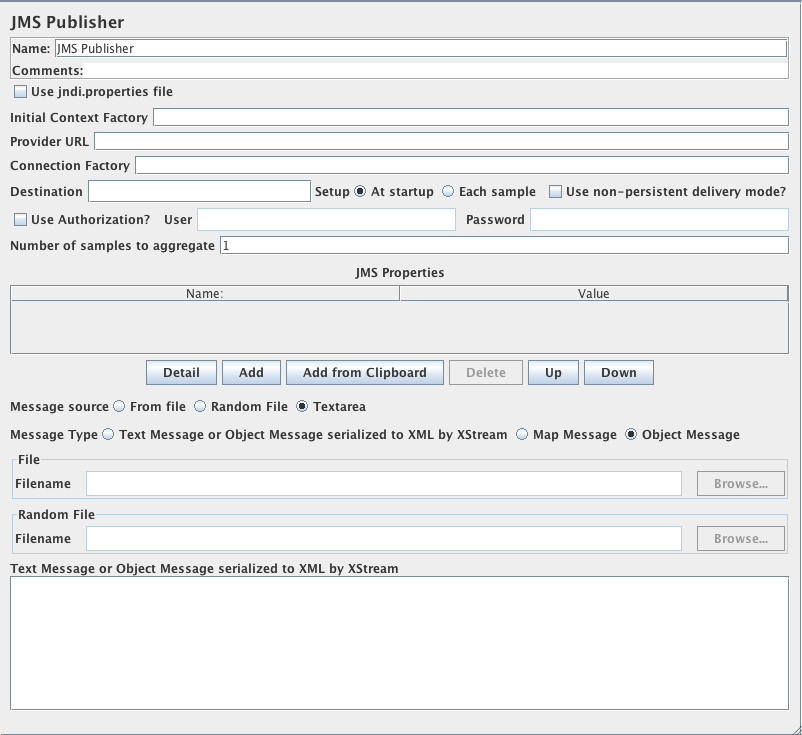Click into the Provider URL field
802x735 pixels.
(x=440, y=142)
